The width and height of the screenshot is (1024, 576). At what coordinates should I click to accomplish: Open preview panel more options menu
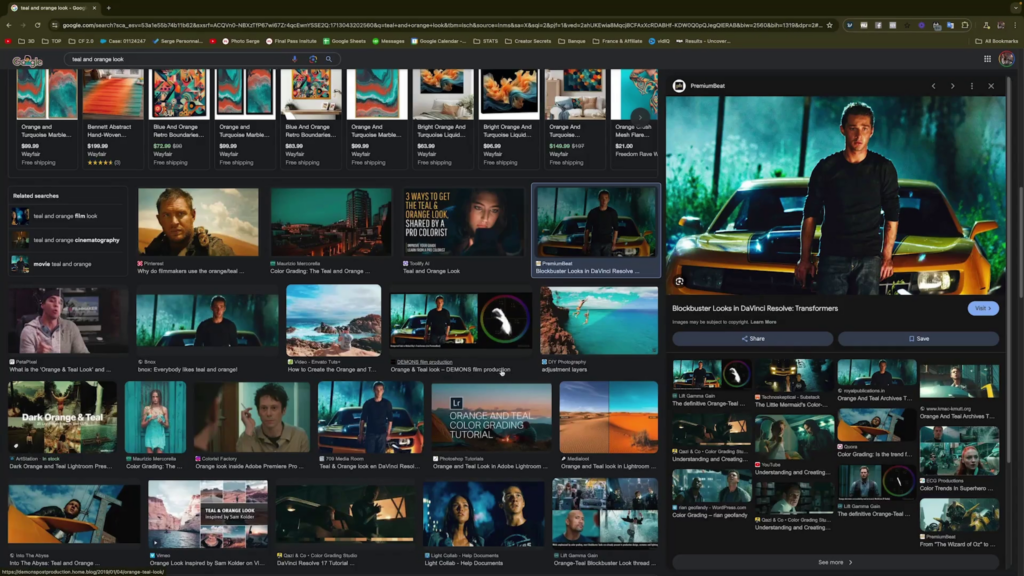coord(972,86)
